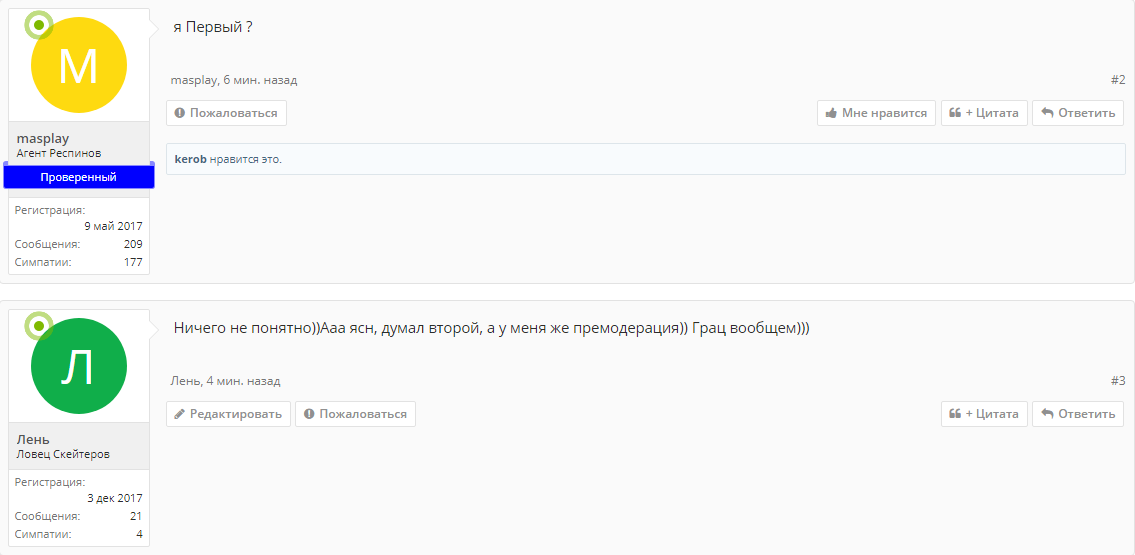Open masplay username link in sidebar

43,138
